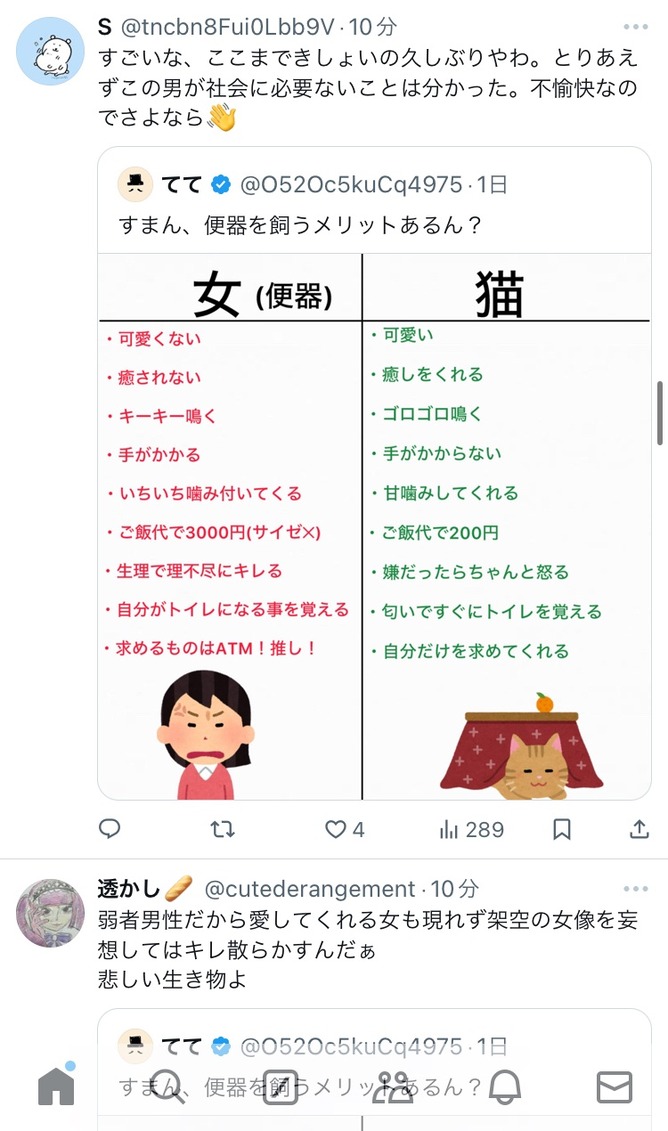Open reply on S's tweet
The image size is (668, 1131).
click(109, 829)
